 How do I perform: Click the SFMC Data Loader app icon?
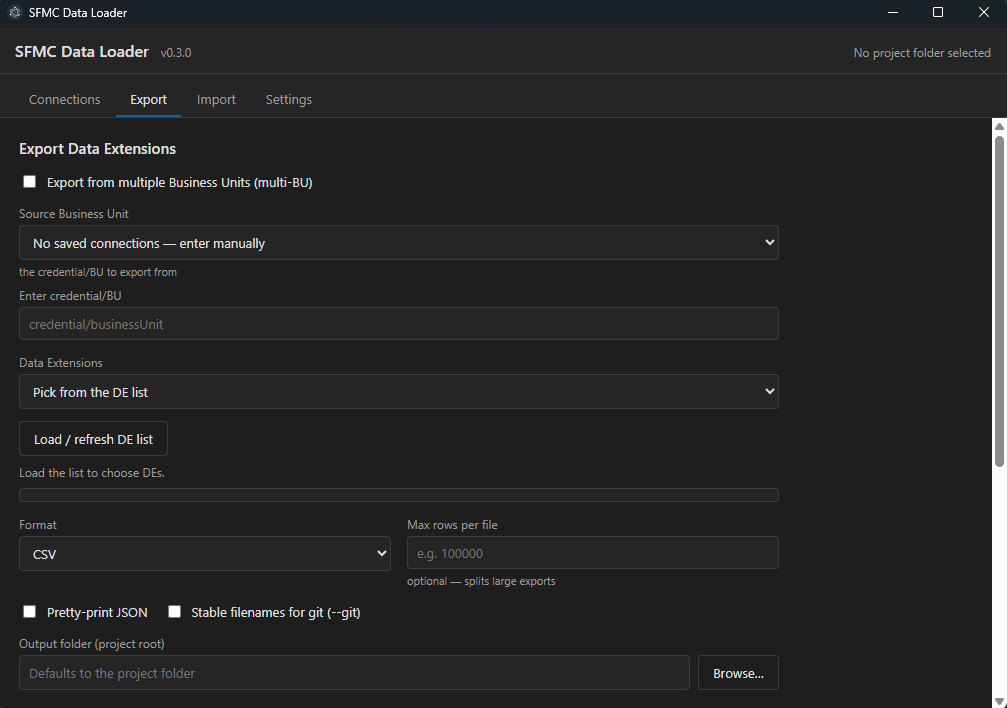coord(15,12)
